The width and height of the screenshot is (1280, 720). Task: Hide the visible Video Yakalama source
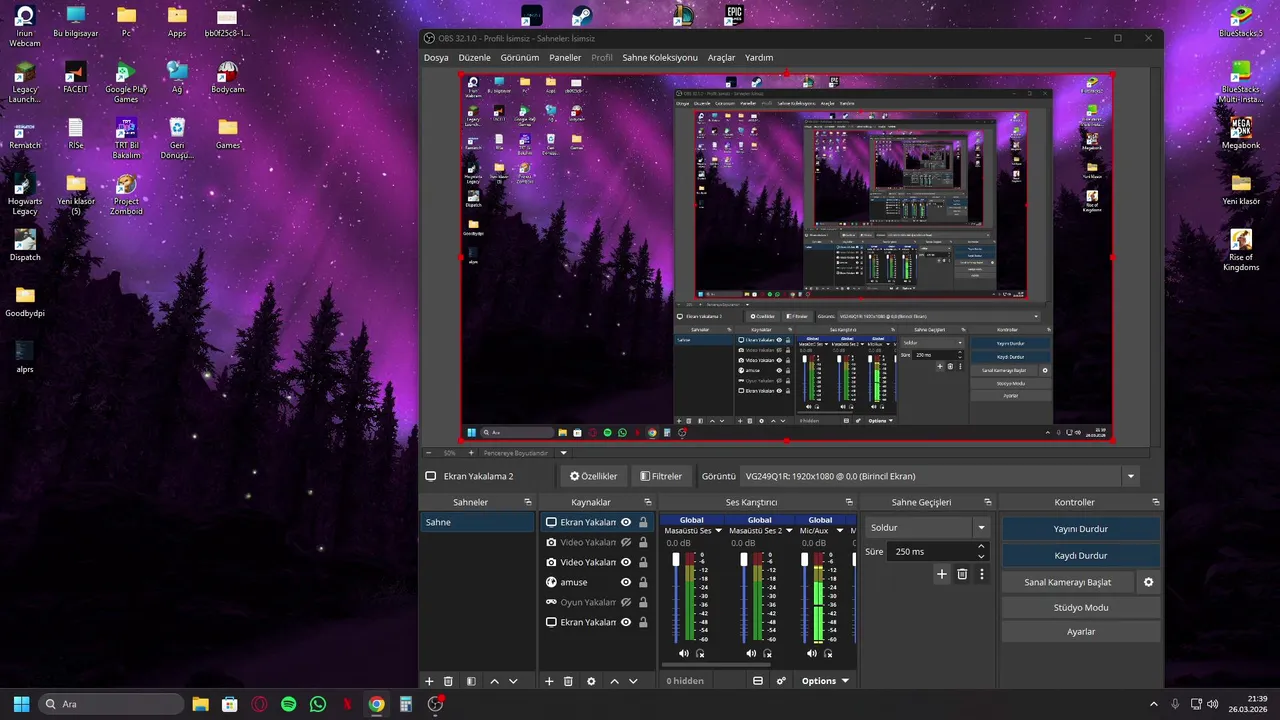[626, 562]
